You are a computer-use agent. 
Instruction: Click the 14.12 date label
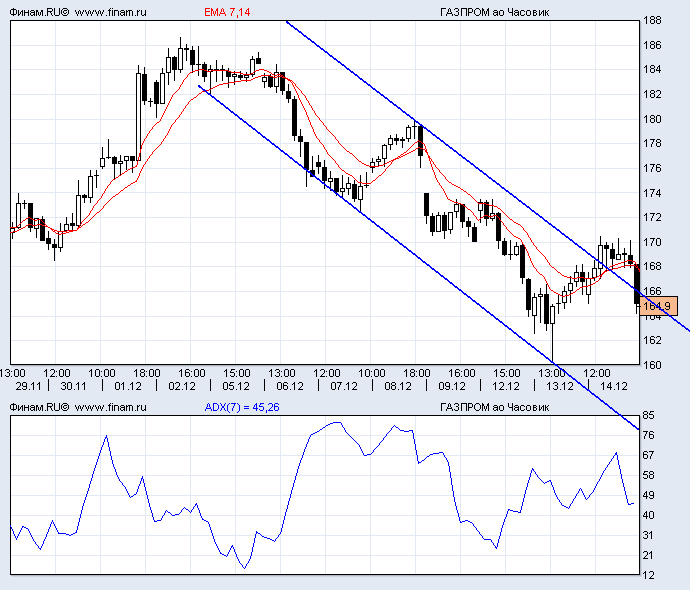(614, 386)
